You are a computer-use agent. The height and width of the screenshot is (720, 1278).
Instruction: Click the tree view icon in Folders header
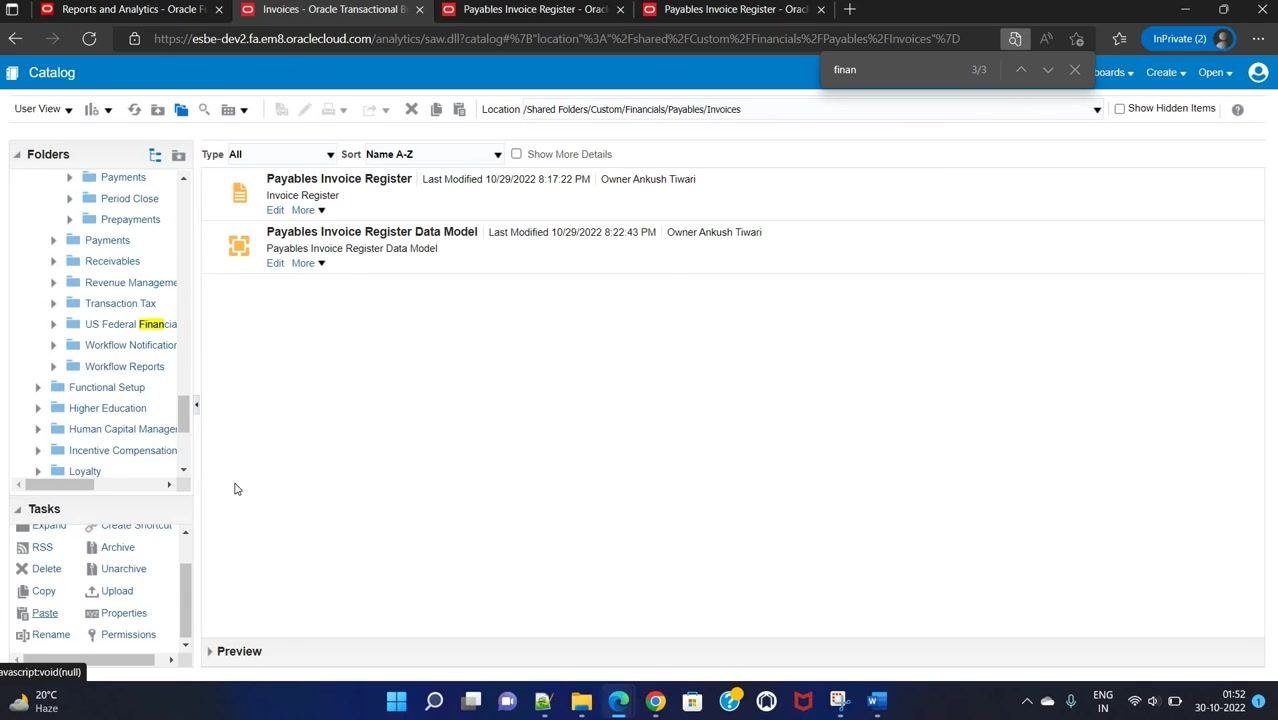(x=155, y=155)
